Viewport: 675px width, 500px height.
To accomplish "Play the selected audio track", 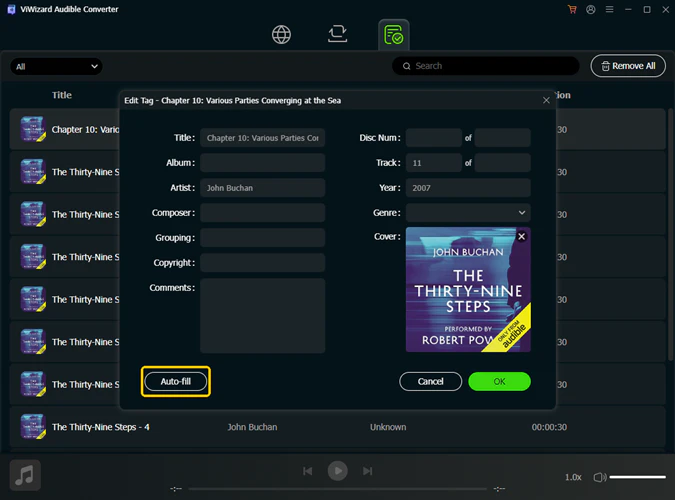I will click(x=338, y=471).
